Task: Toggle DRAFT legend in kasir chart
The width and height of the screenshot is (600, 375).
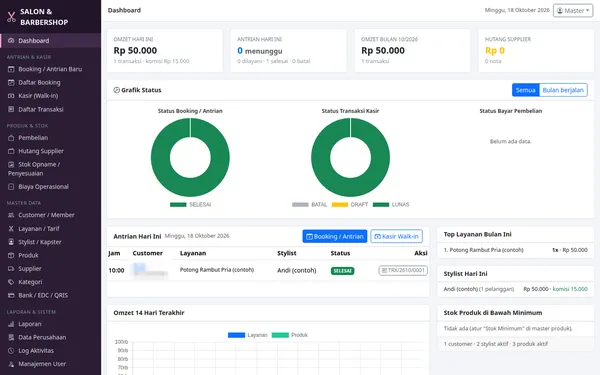Action: (350, 205)
